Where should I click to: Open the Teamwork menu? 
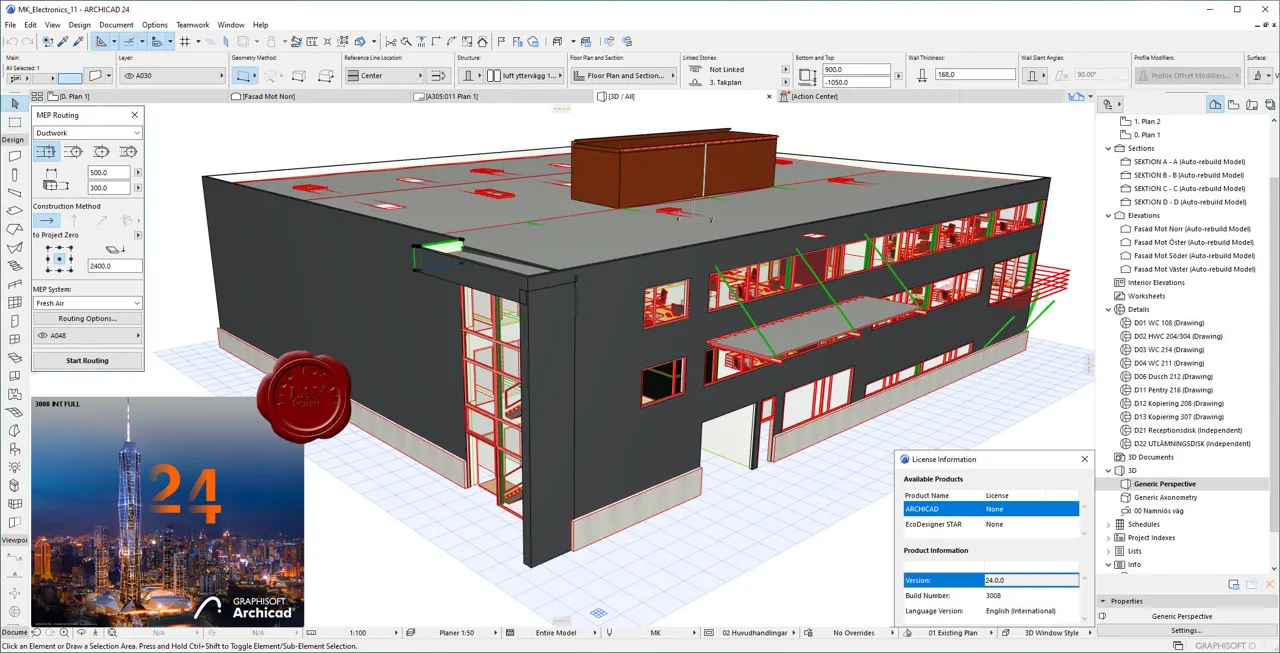point(193,25)
